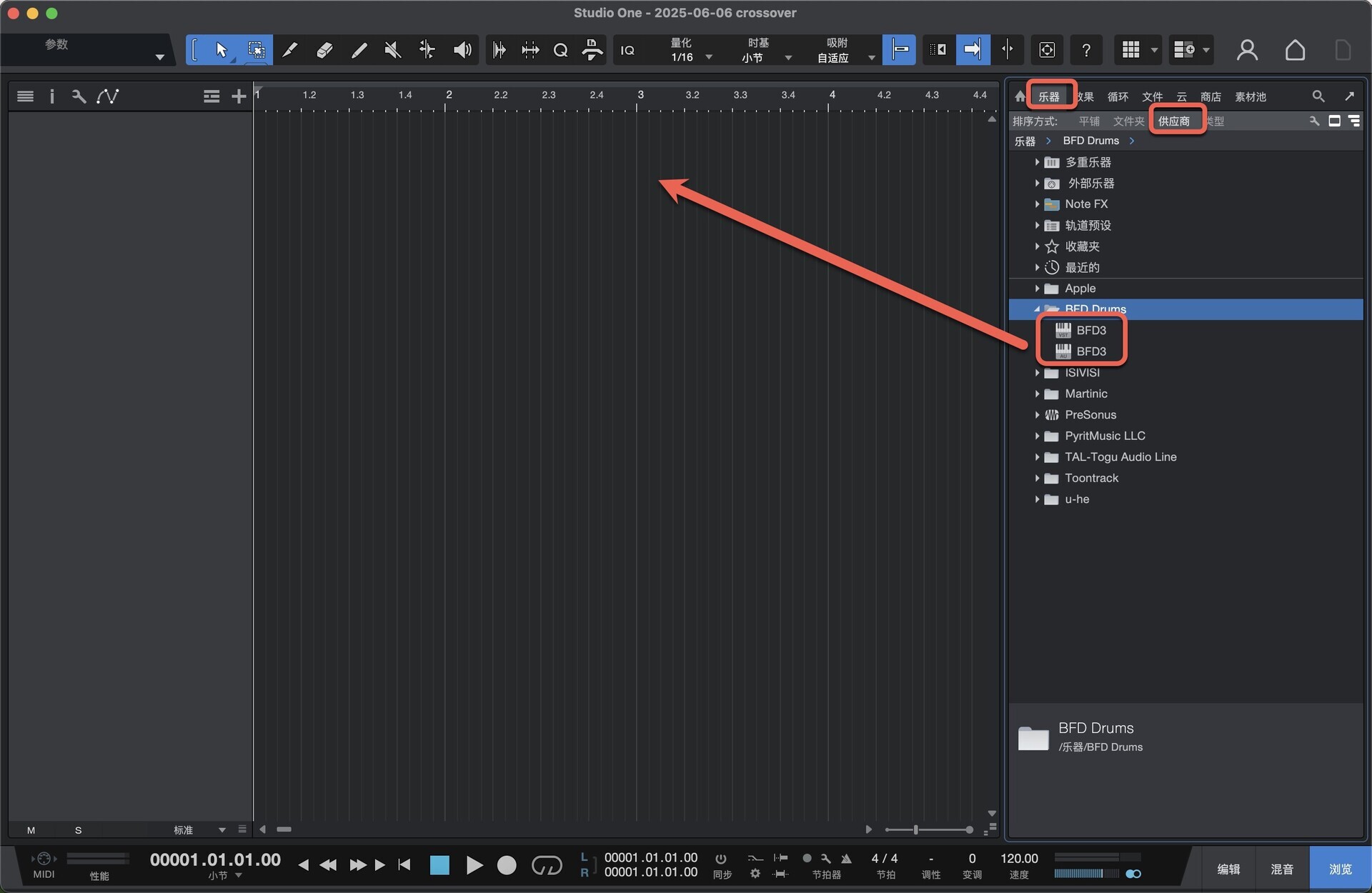Open browser search magnifier
The height and width of the screenshot is (893, 1372).
click(x=1318, y=96)
